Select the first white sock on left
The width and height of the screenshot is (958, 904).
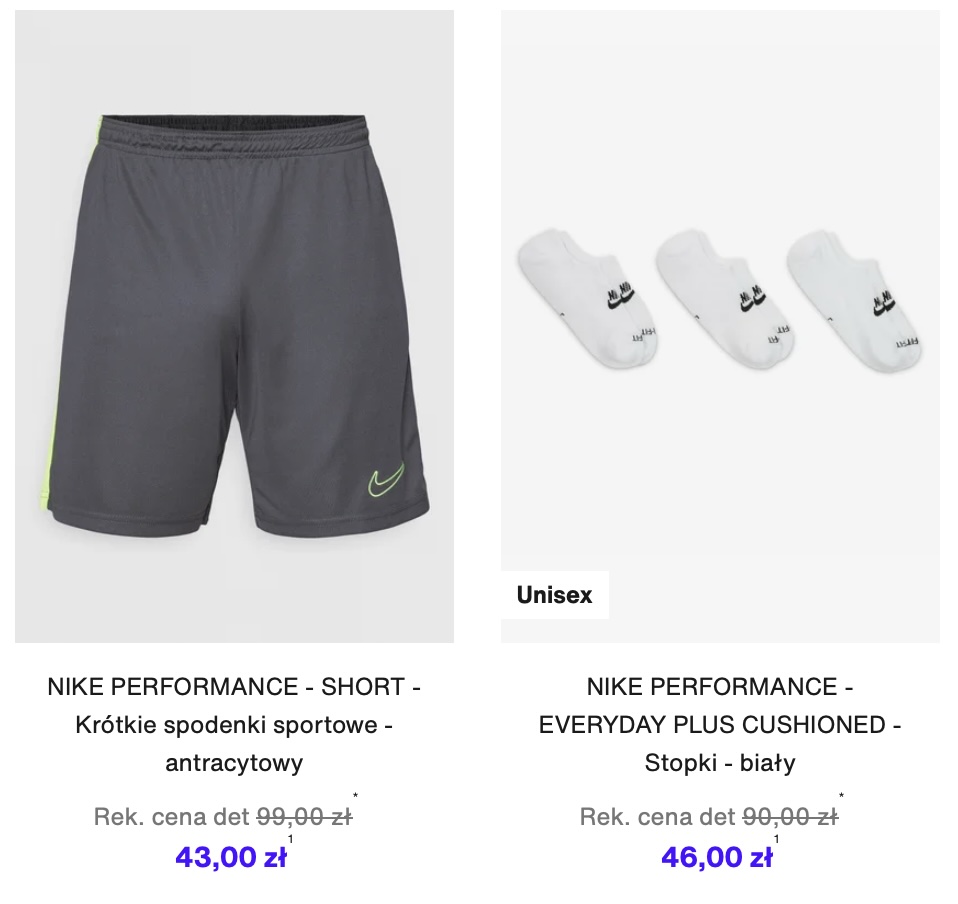tap(587, 296)
